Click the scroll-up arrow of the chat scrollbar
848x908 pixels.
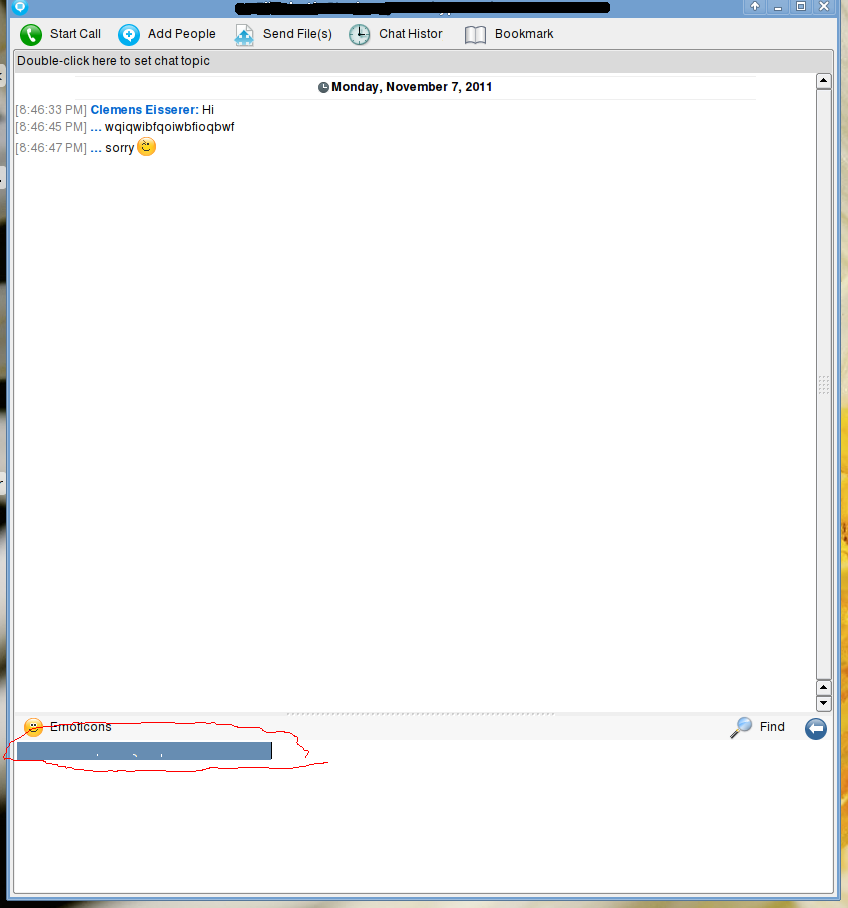click(824, 81)
